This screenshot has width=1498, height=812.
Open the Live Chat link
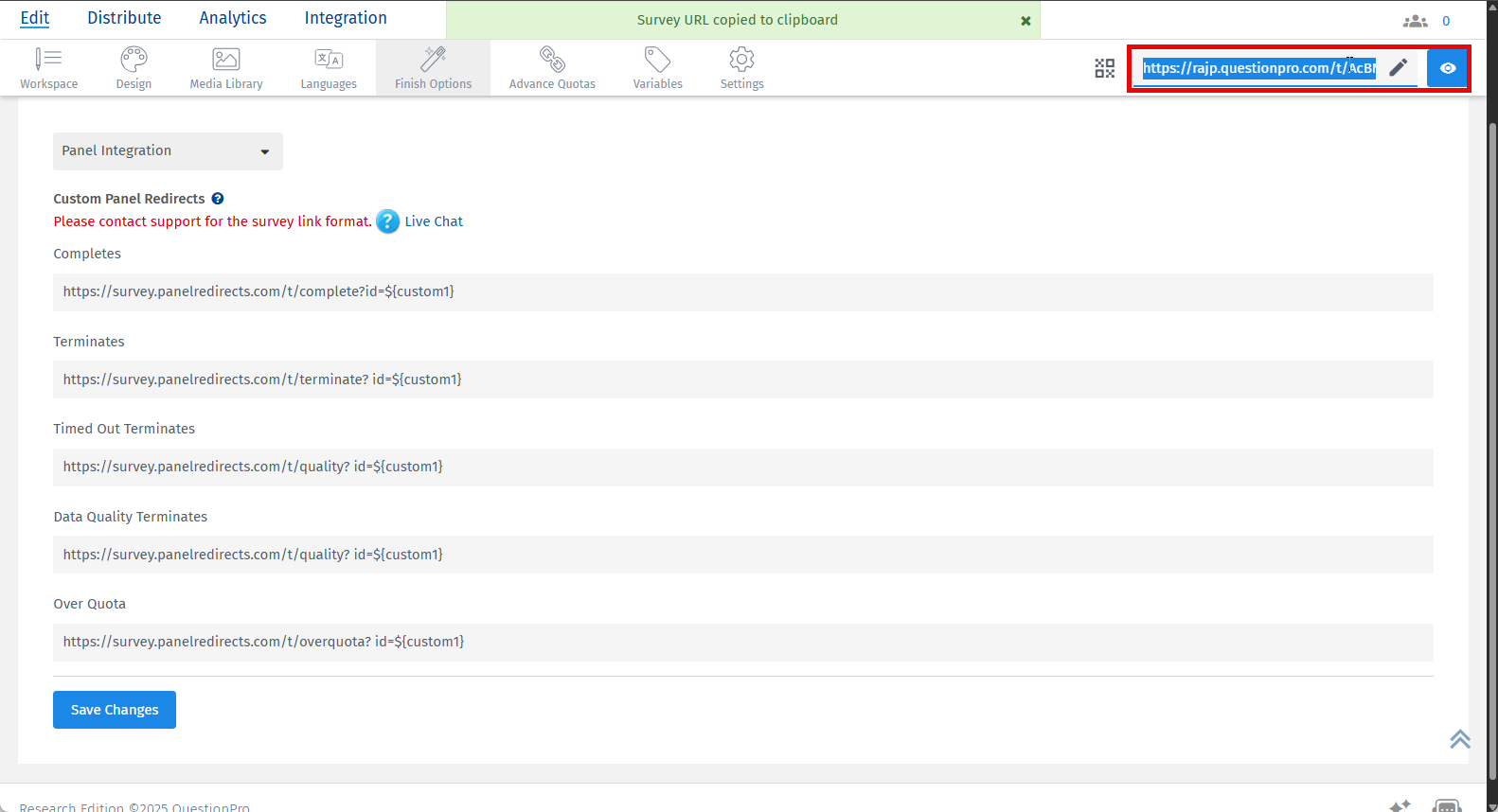point(434,221)
